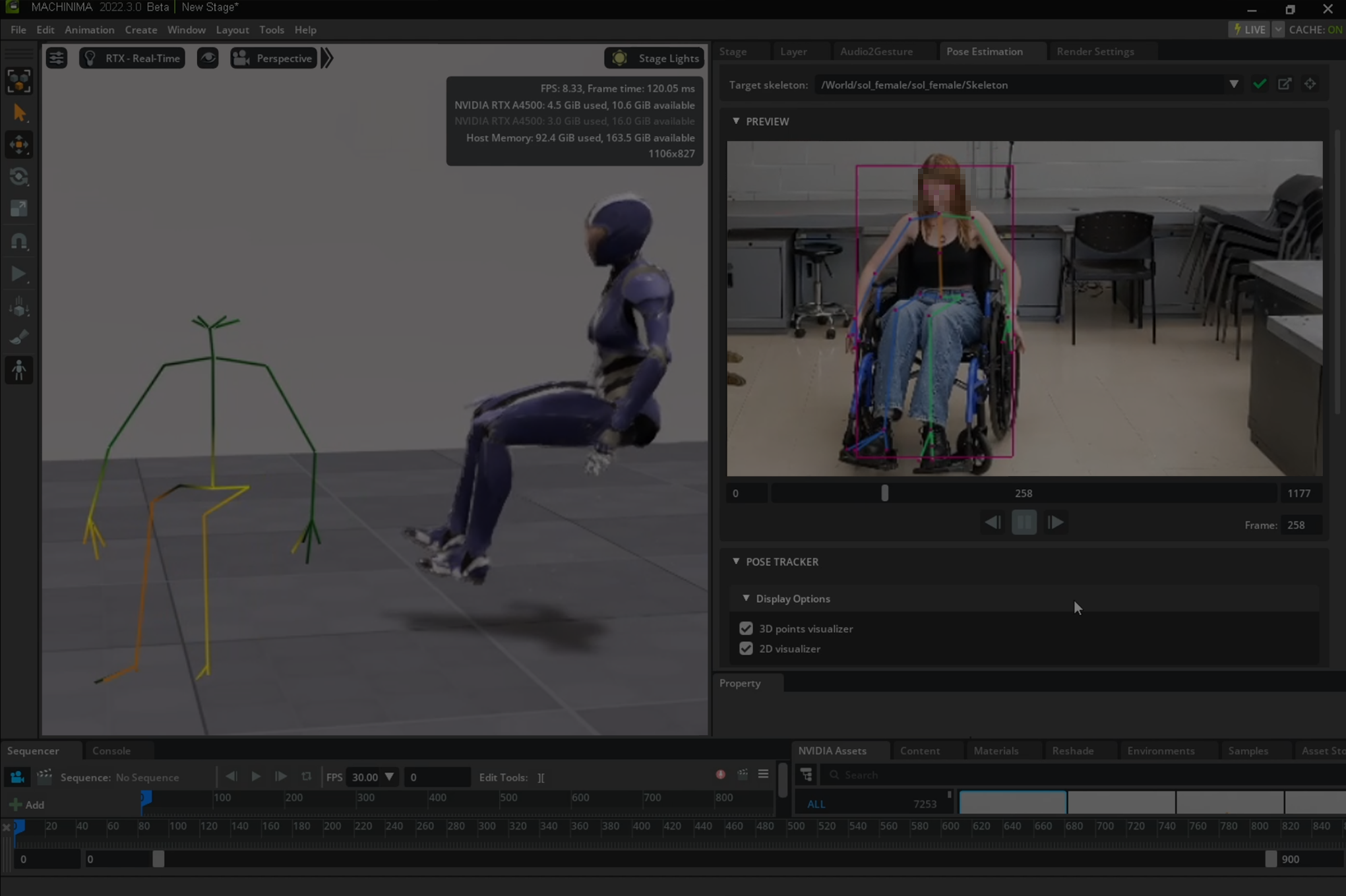Click the Scale tool icon
Image resolution: width=1346 pixels, height=896 pixels.
[19, 208]
